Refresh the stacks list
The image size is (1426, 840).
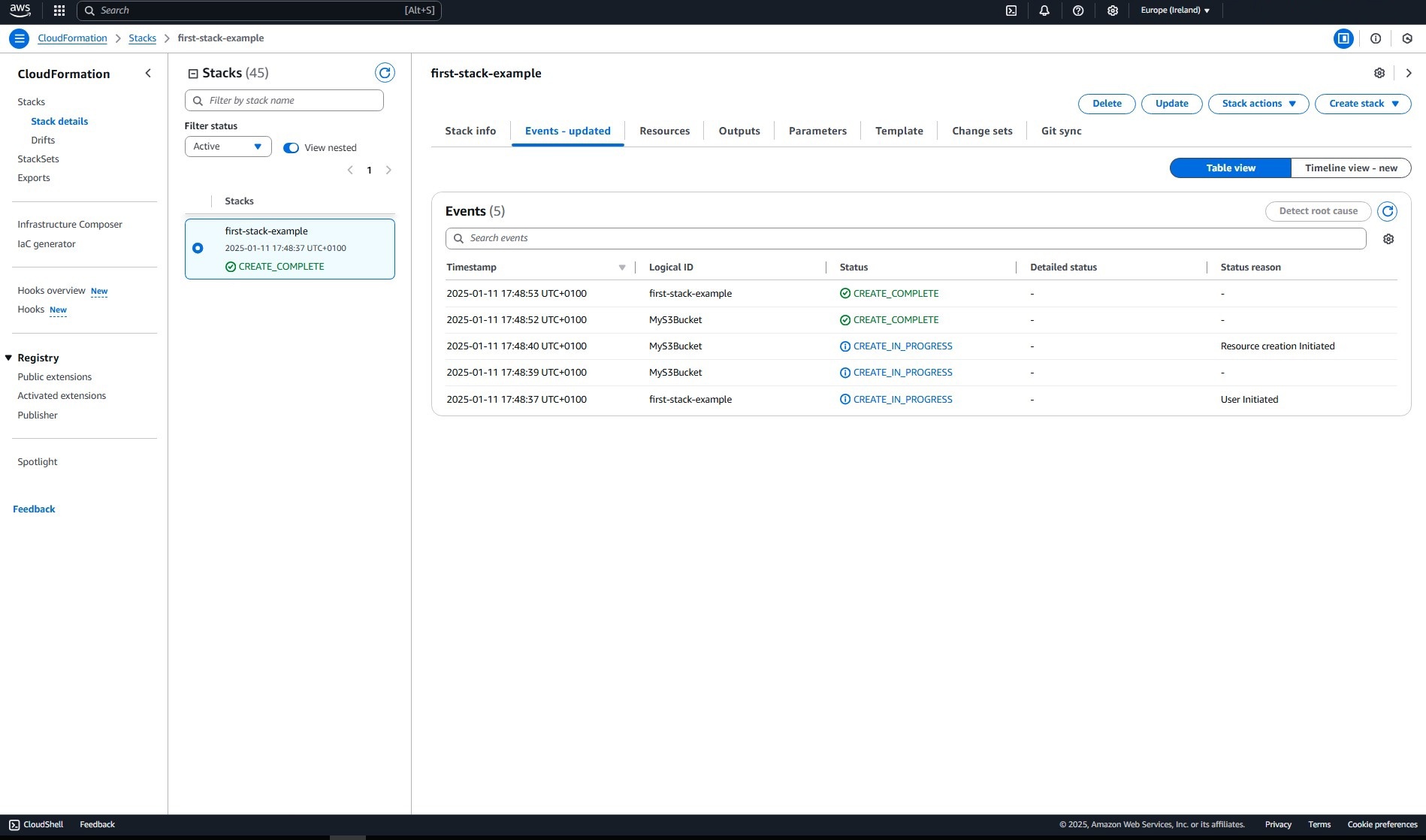[385, 73]
